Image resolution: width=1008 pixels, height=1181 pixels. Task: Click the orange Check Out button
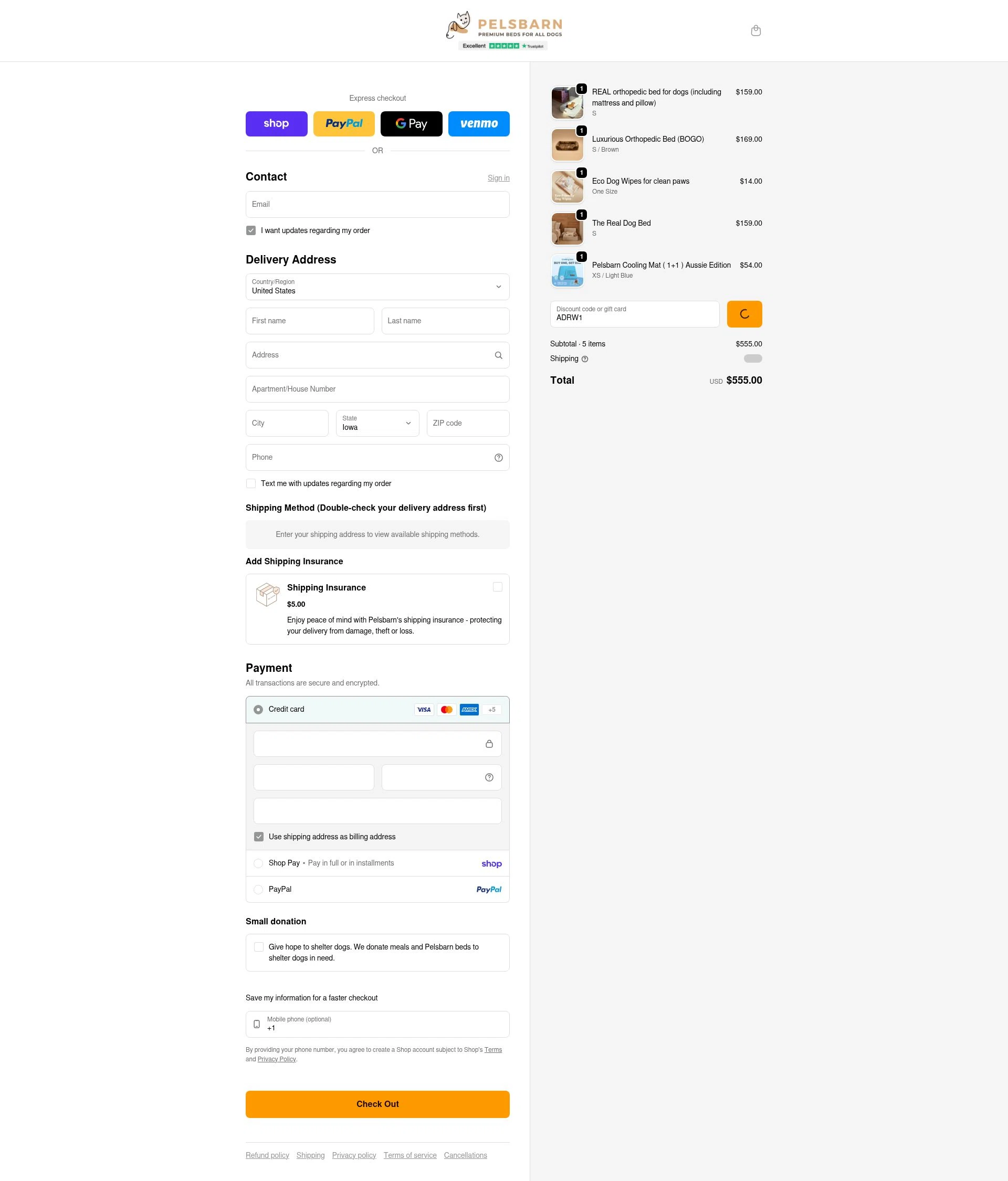377,1104
